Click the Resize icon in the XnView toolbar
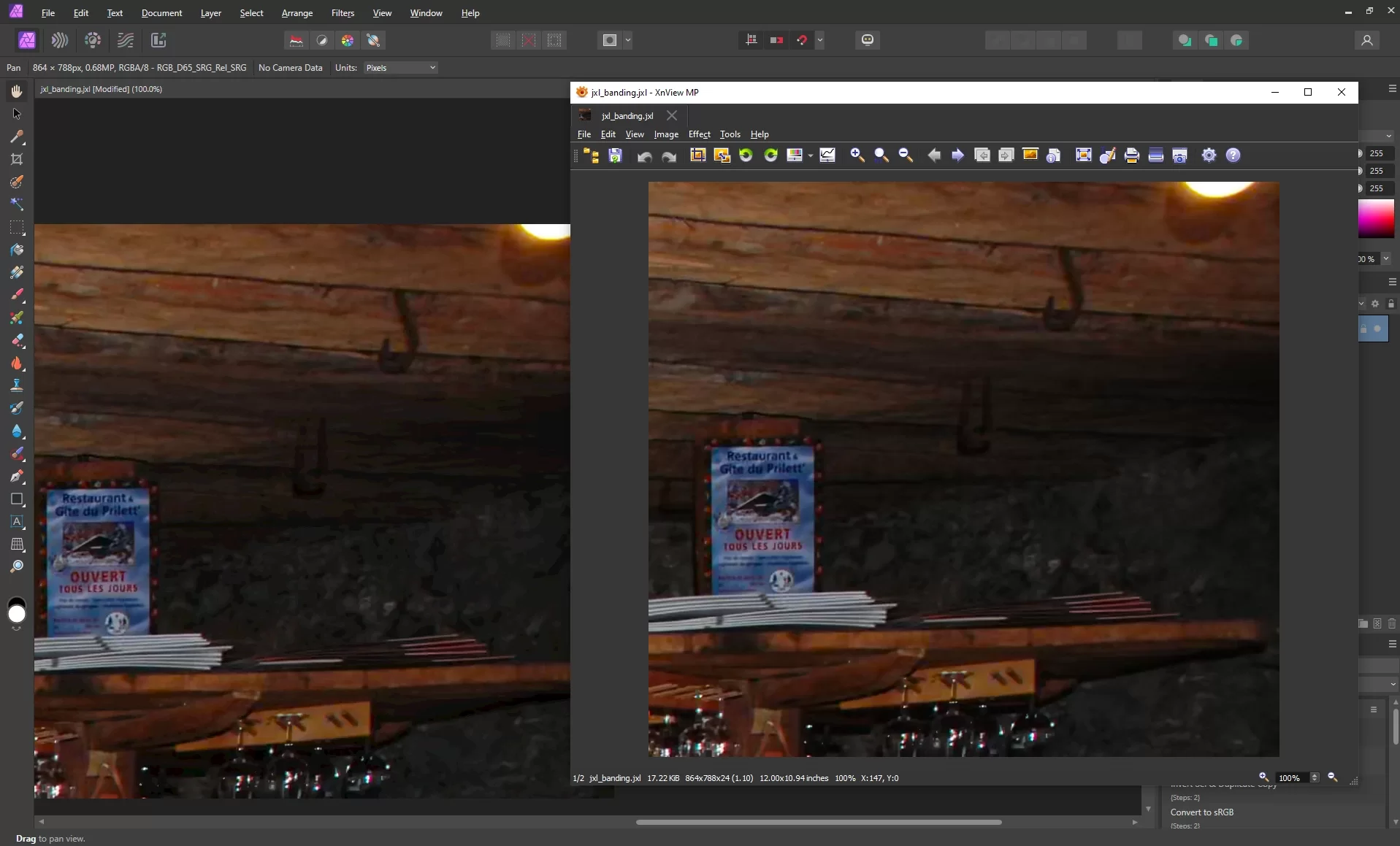 [722, 155]
